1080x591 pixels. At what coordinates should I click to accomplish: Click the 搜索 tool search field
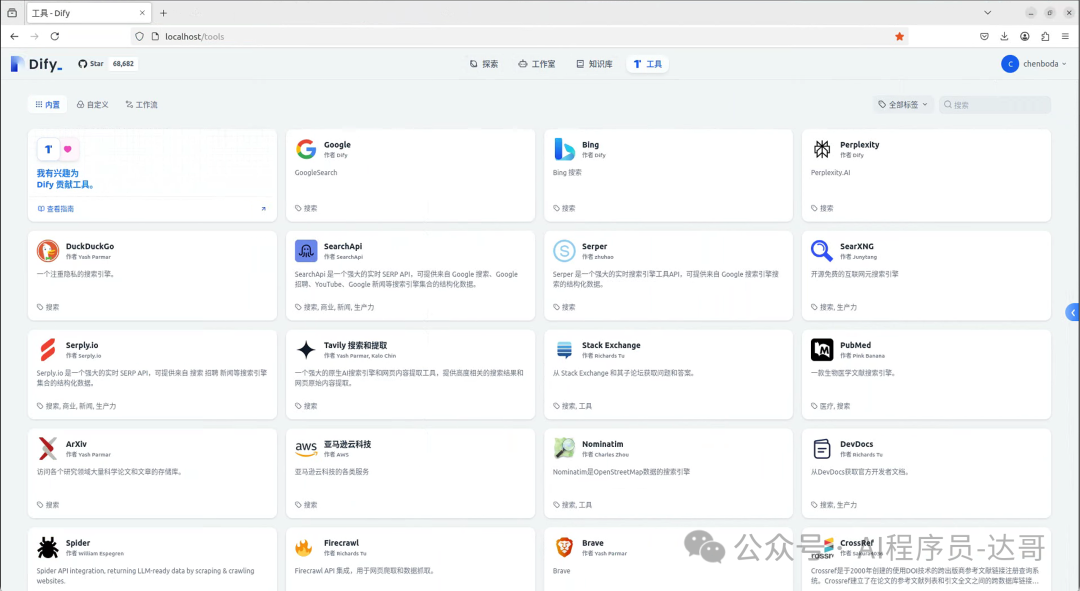[x=995, y=105]
